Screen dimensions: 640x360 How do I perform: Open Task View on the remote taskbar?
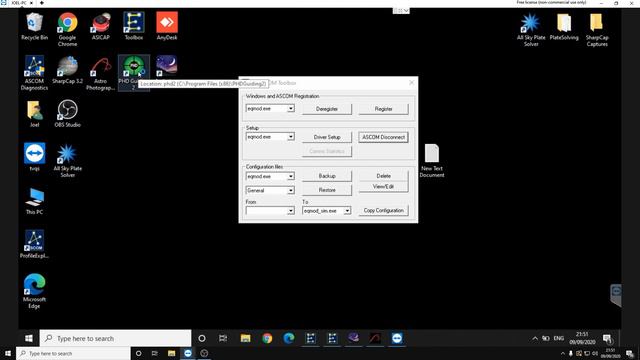click(x=223, y=338)
